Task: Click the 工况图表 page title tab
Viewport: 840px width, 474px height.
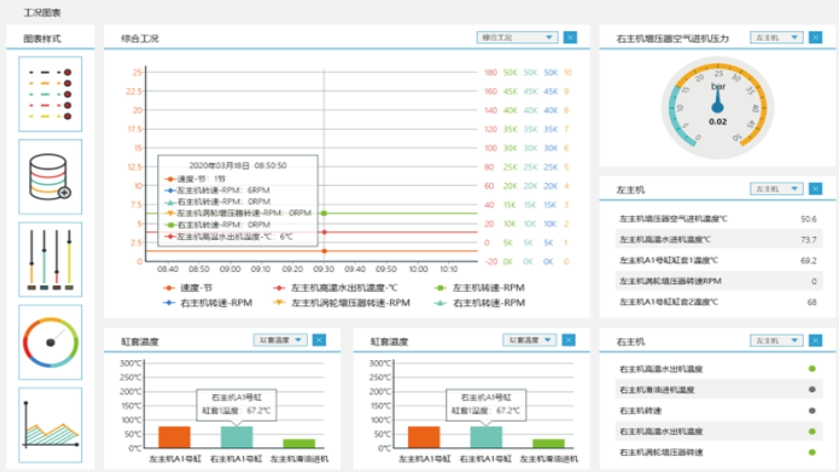Action: [43, 12]
